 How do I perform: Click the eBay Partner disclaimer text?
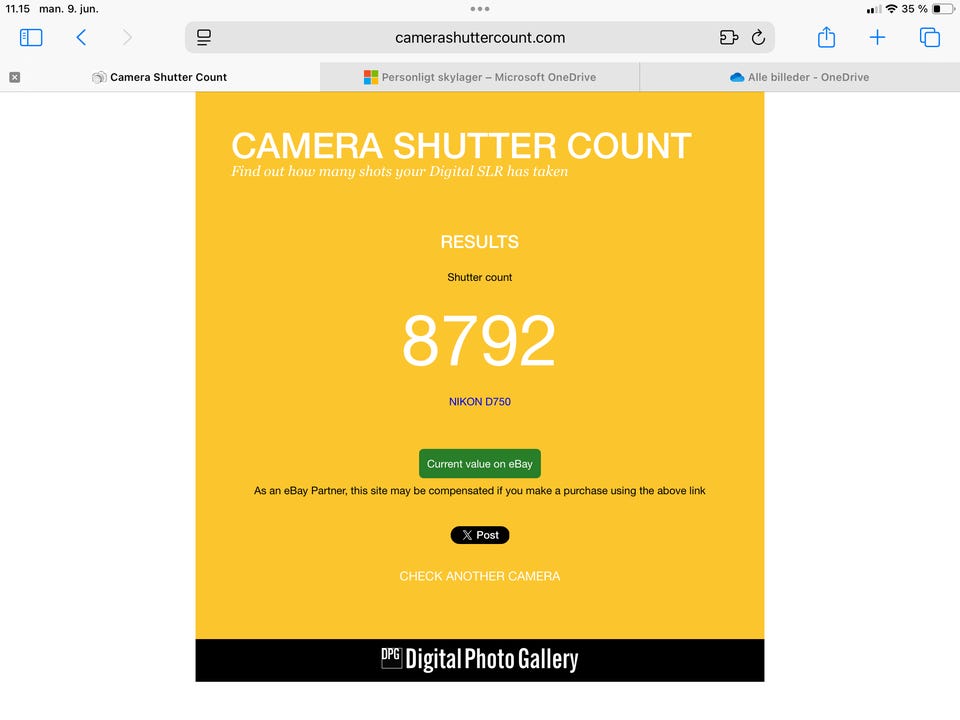480,490
